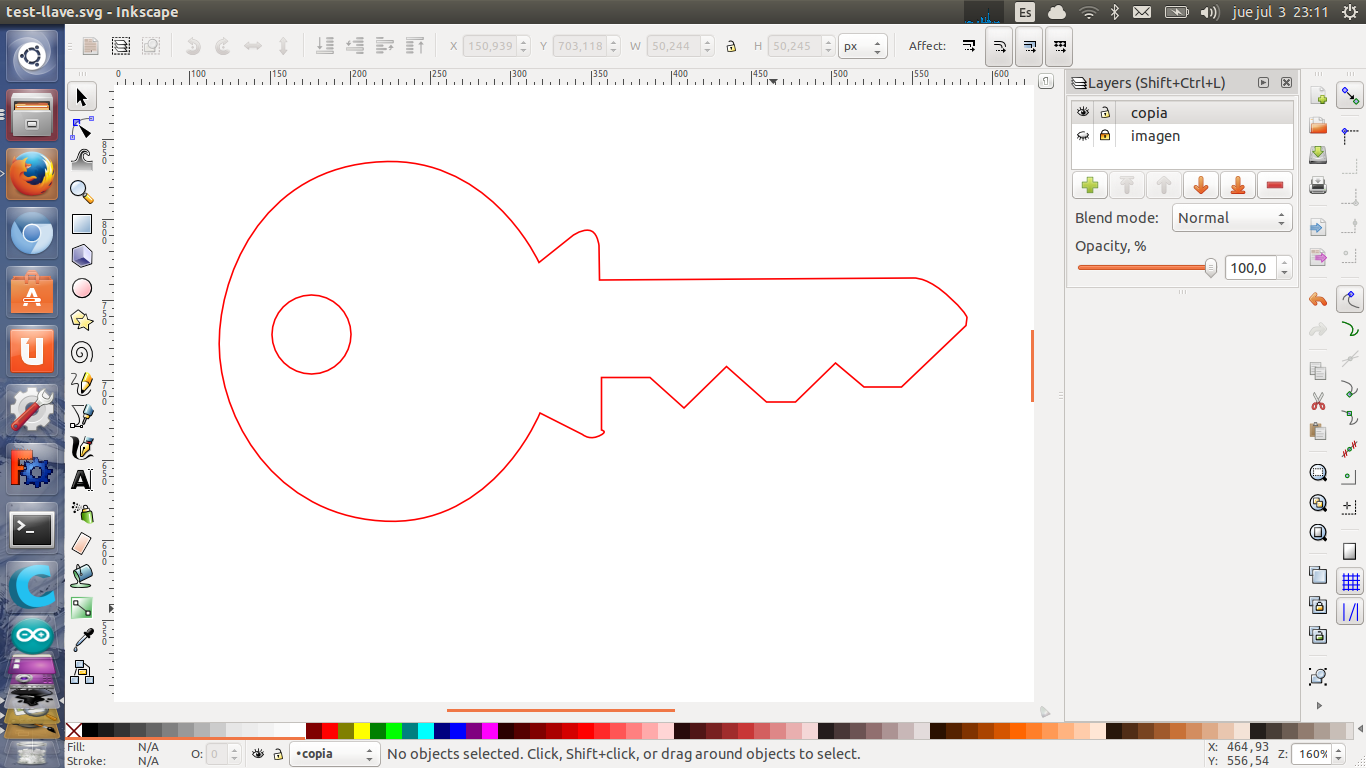1366x768 pixels.
Task: Unlock the imagen layer
Action: tap(1105, 136)
